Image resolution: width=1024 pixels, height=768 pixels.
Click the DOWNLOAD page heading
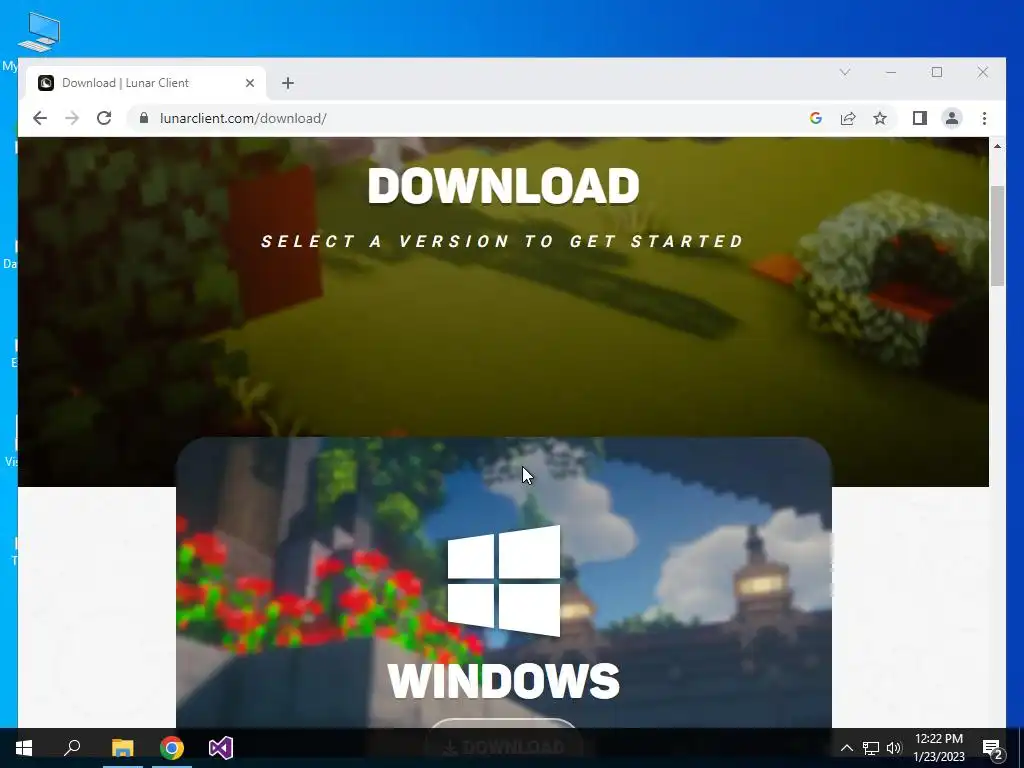(504, 186)
